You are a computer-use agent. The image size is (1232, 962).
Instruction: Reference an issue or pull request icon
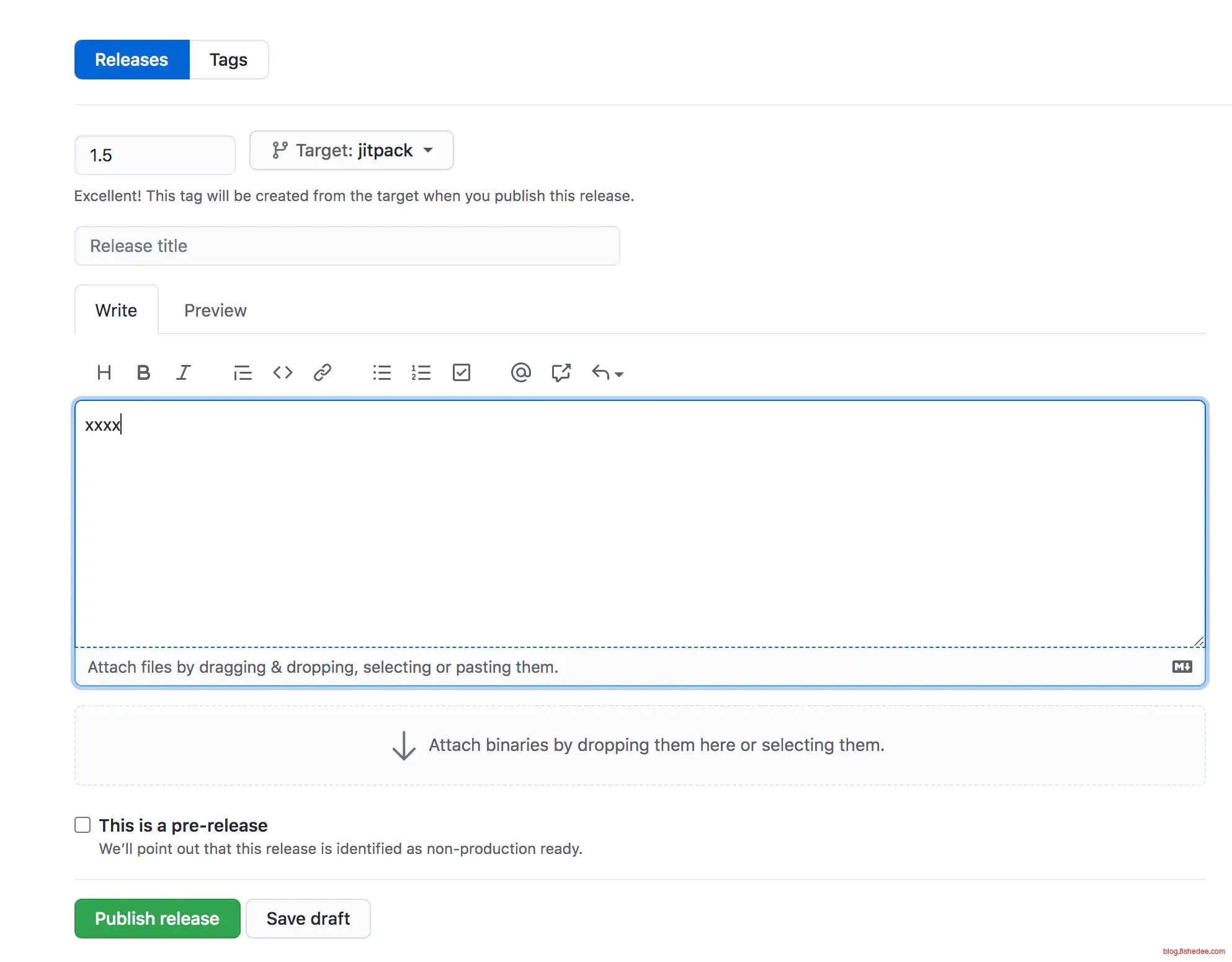(561, 372)
